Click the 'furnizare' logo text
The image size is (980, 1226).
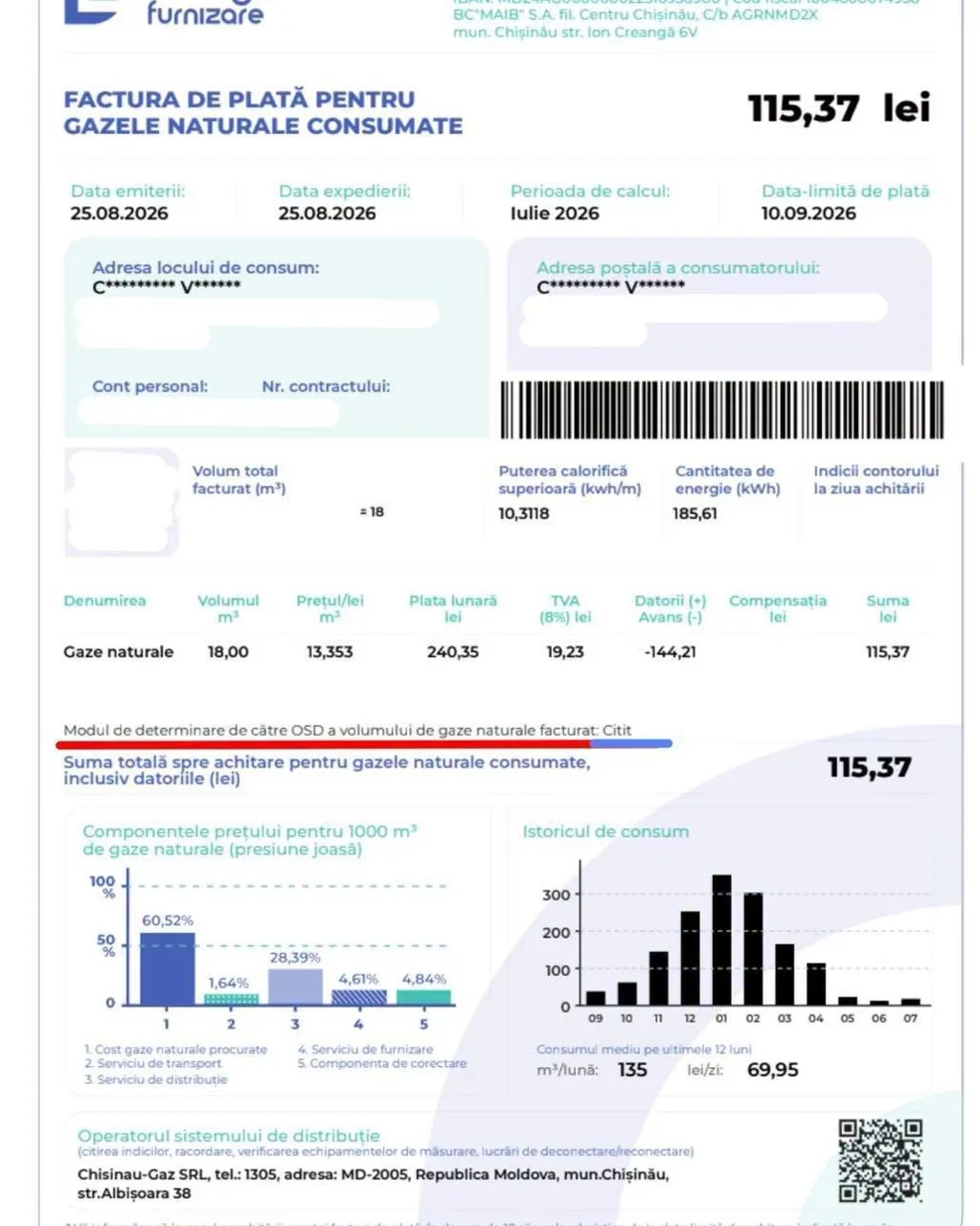pos(204,13)
